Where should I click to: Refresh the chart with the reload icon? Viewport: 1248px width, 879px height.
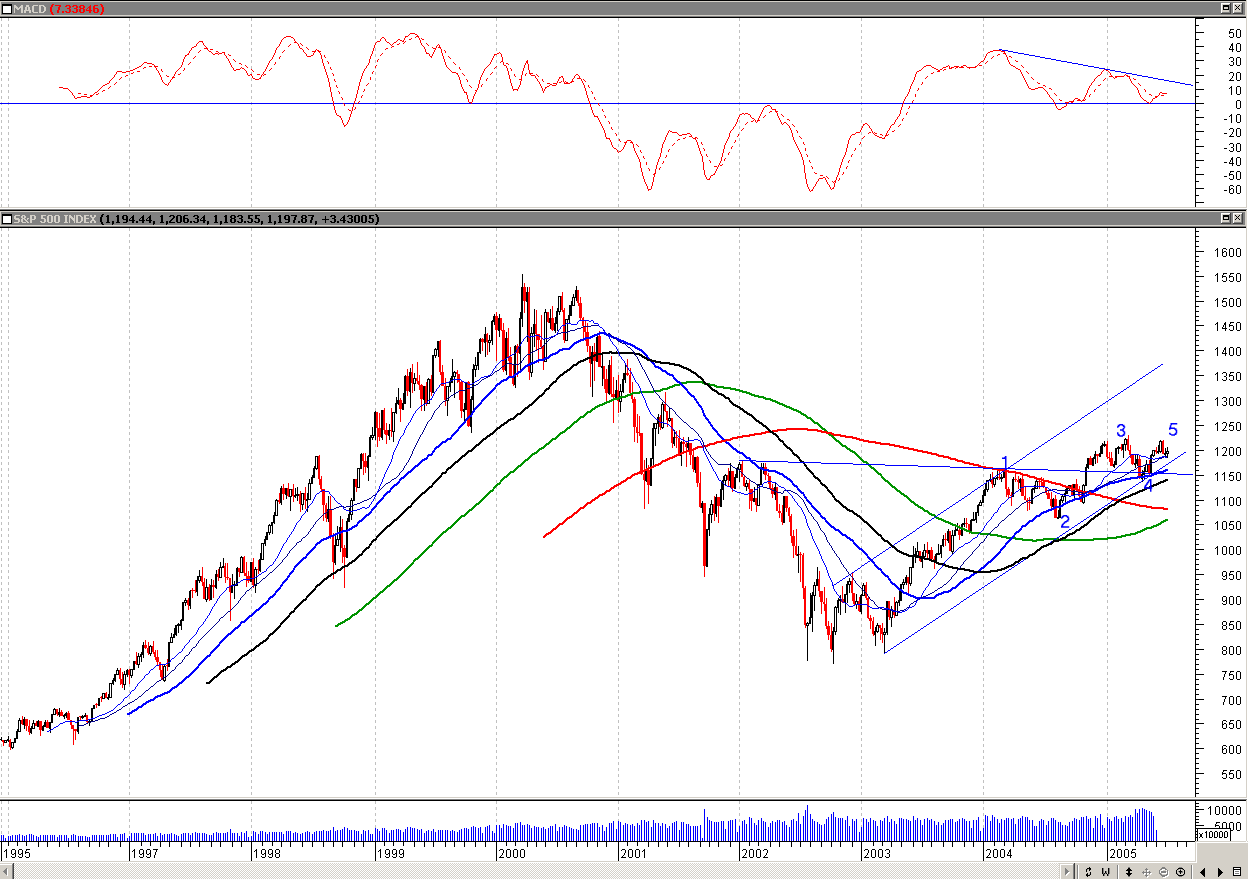point(1089,872)
